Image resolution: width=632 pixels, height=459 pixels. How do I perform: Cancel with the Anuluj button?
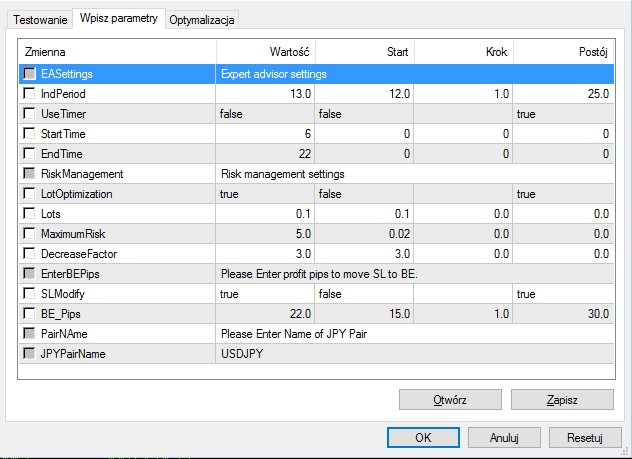tap(504, 438)
